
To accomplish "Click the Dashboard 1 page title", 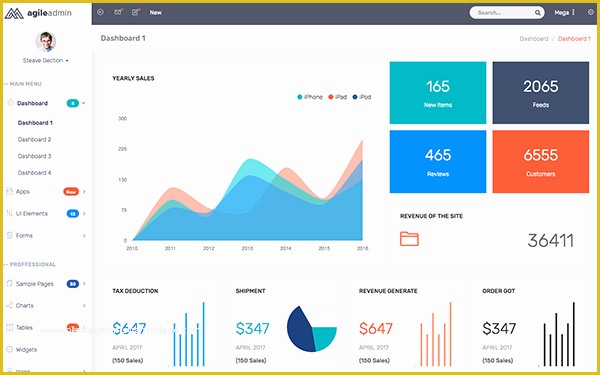I will tap(123, 38).
